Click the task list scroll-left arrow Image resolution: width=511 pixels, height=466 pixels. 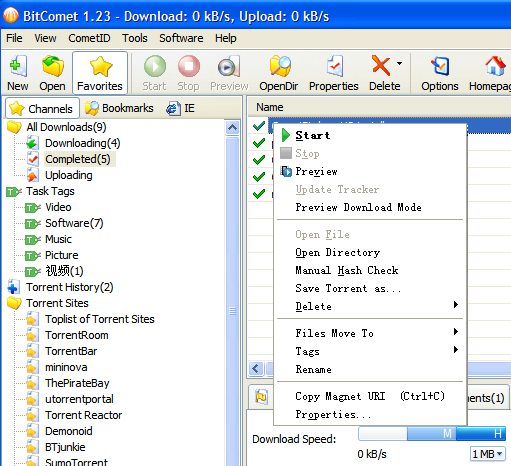click(x=256, y=369)
